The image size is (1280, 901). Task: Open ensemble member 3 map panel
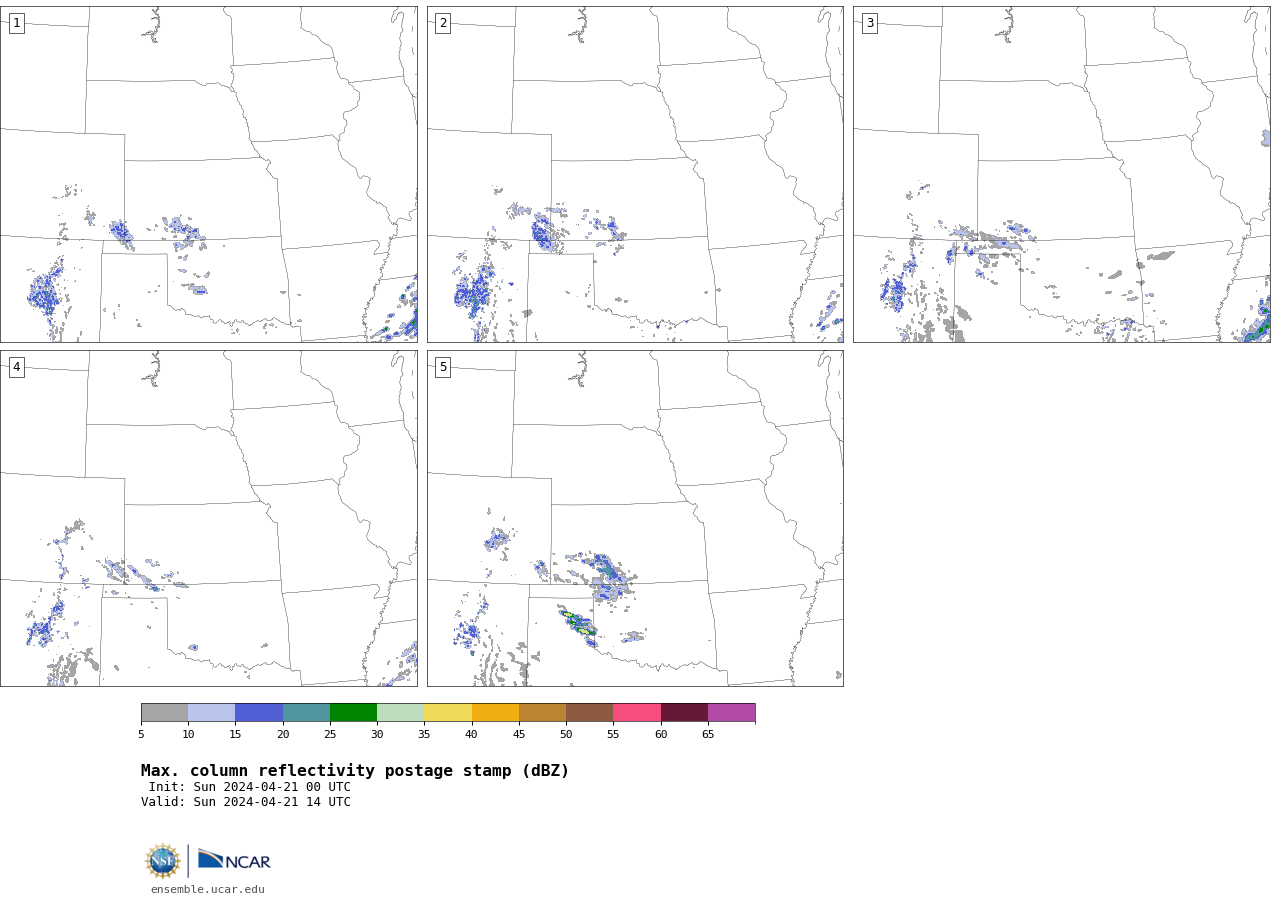[x=1061, y=174]
